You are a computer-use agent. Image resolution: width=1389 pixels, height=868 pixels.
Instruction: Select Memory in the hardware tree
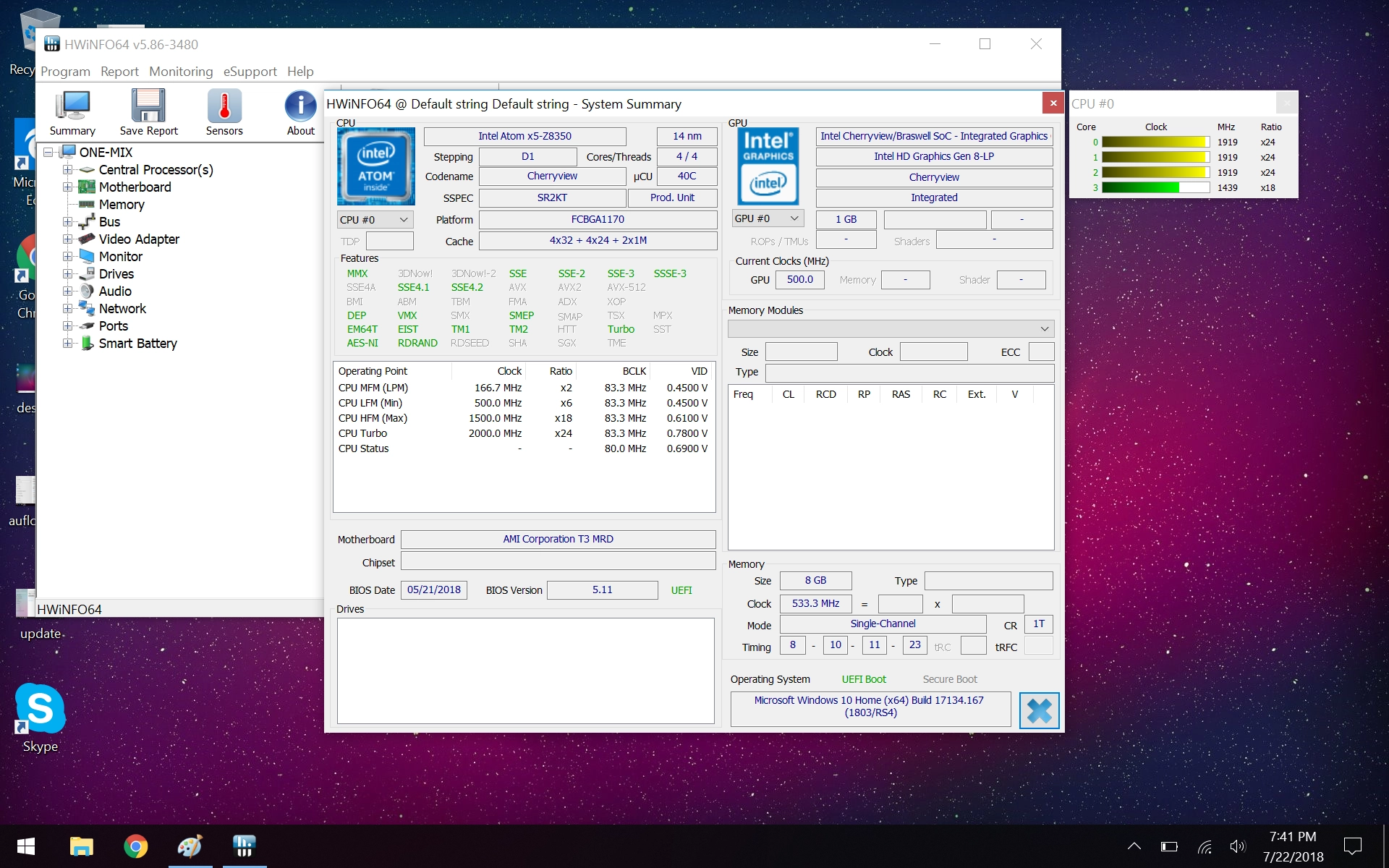coord(122,205)
